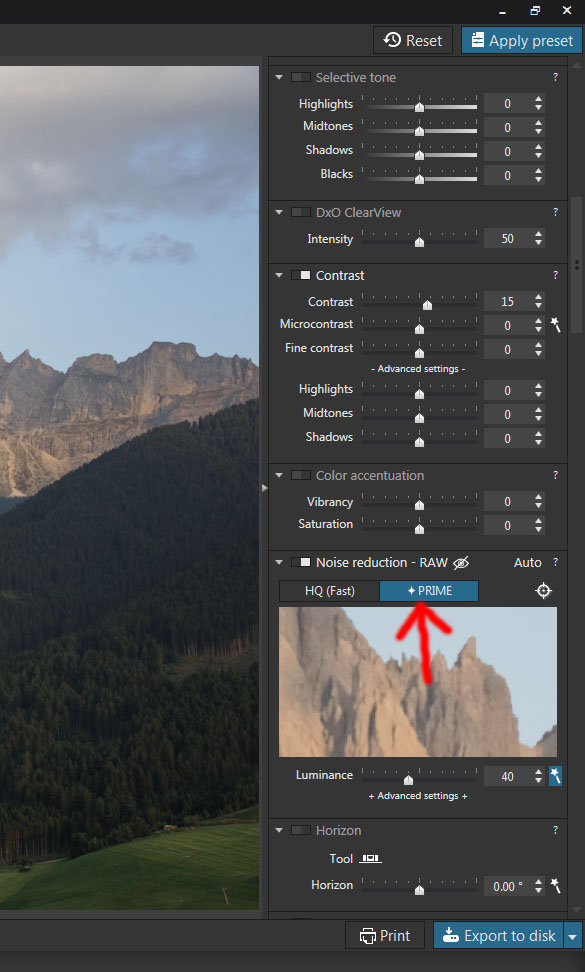The width and height of the screenshot is (585, 972).
Task: Collapse the right panel with side arrow
Action: pyautogui.click(x=265, y=488)
